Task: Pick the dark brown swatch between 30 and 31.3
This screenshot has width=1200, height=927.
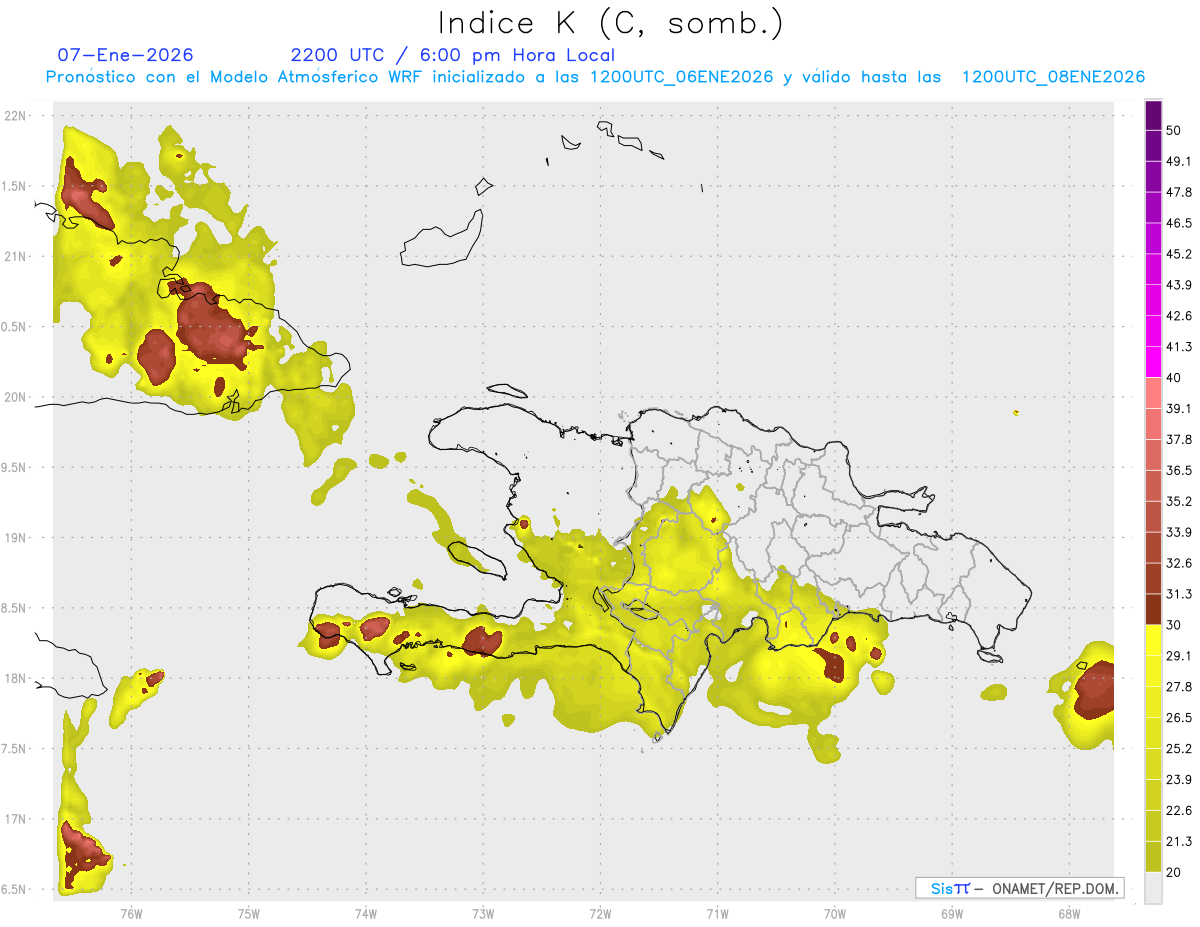Action: [1153, 610]
